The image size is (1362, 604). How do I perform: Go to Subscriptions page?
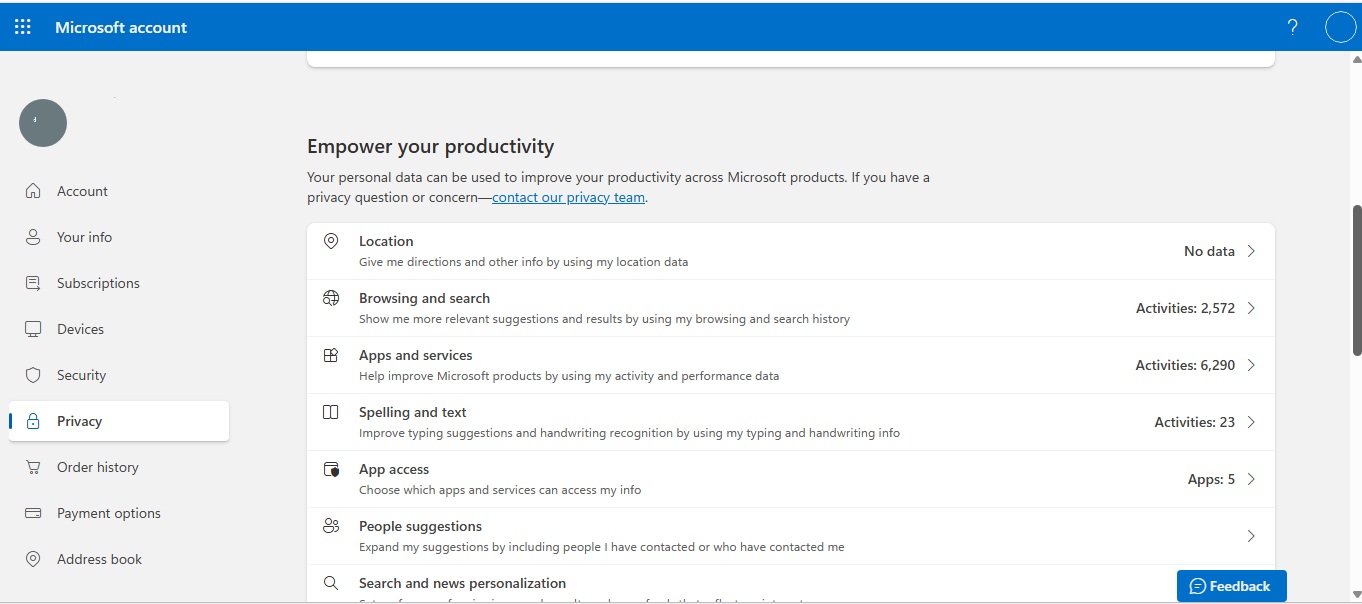point(119,283)
